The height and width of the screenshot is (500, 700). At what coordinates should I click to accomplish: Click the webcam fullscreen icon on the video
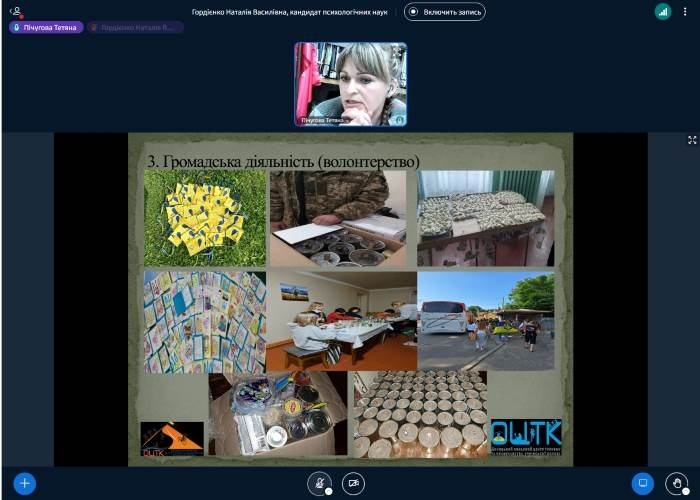pos(398,51)
